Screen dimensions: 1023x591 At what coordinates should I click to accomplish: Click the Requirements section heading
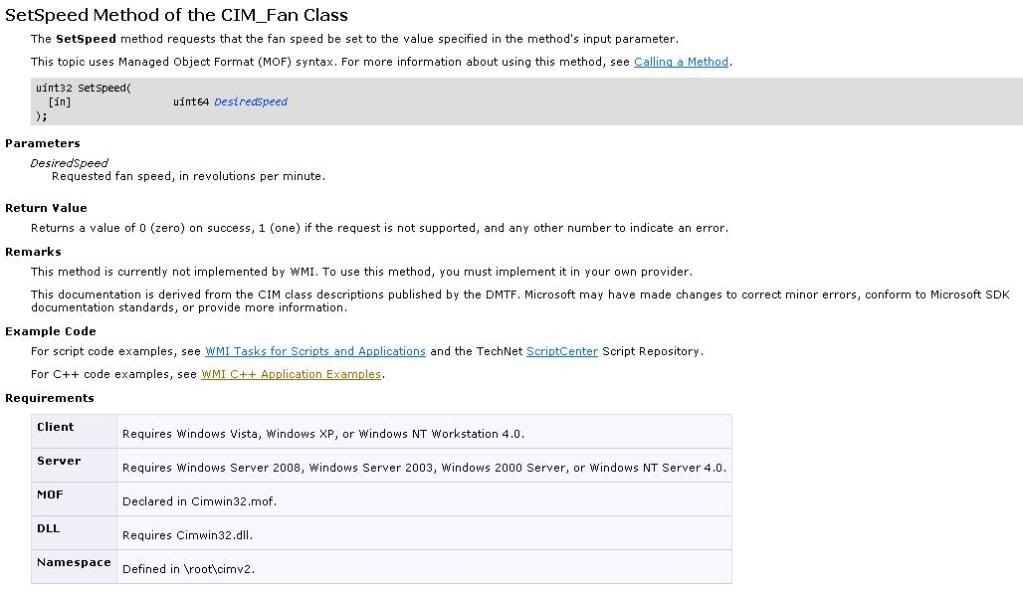click(x=50, y=397)
